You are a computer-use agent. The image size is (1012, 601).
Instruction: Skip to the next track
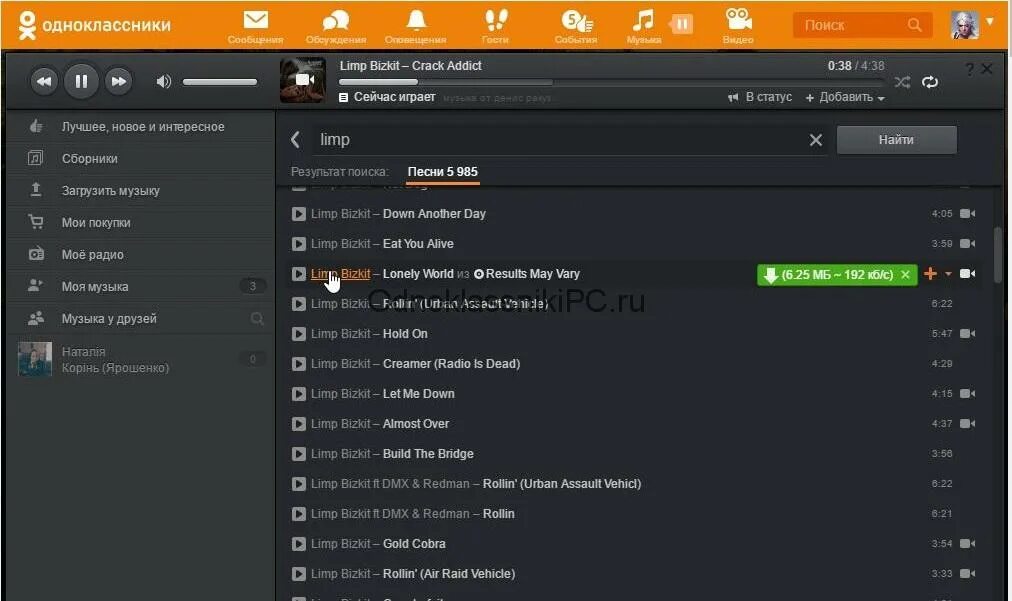click(119, 81)
